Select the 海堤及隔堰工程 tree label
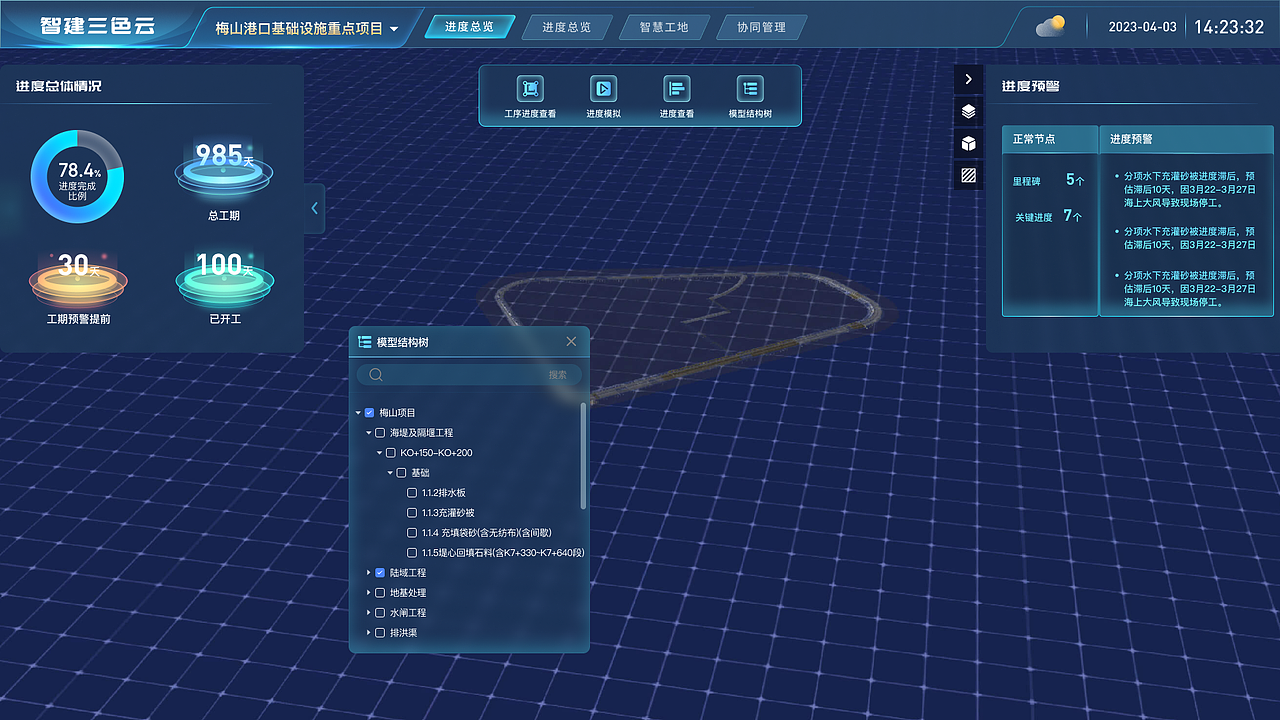The height and width of the screenshot is (720, 1280). tap(421, 433)
